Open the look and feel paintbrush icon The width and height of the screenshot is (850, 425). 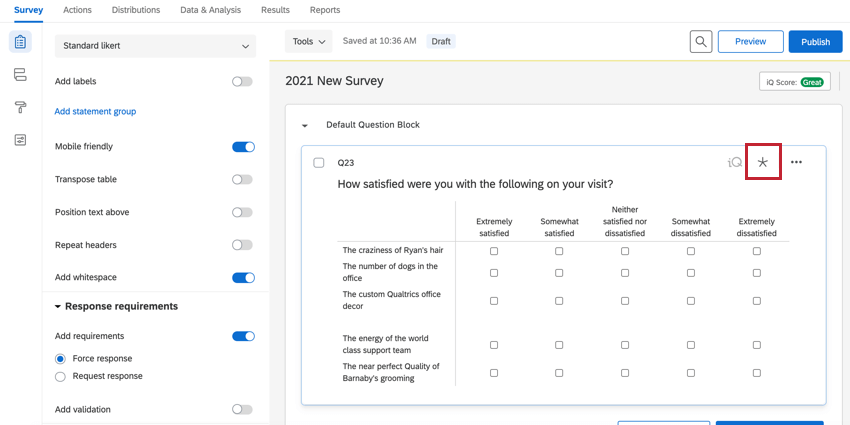pos(20,107)
